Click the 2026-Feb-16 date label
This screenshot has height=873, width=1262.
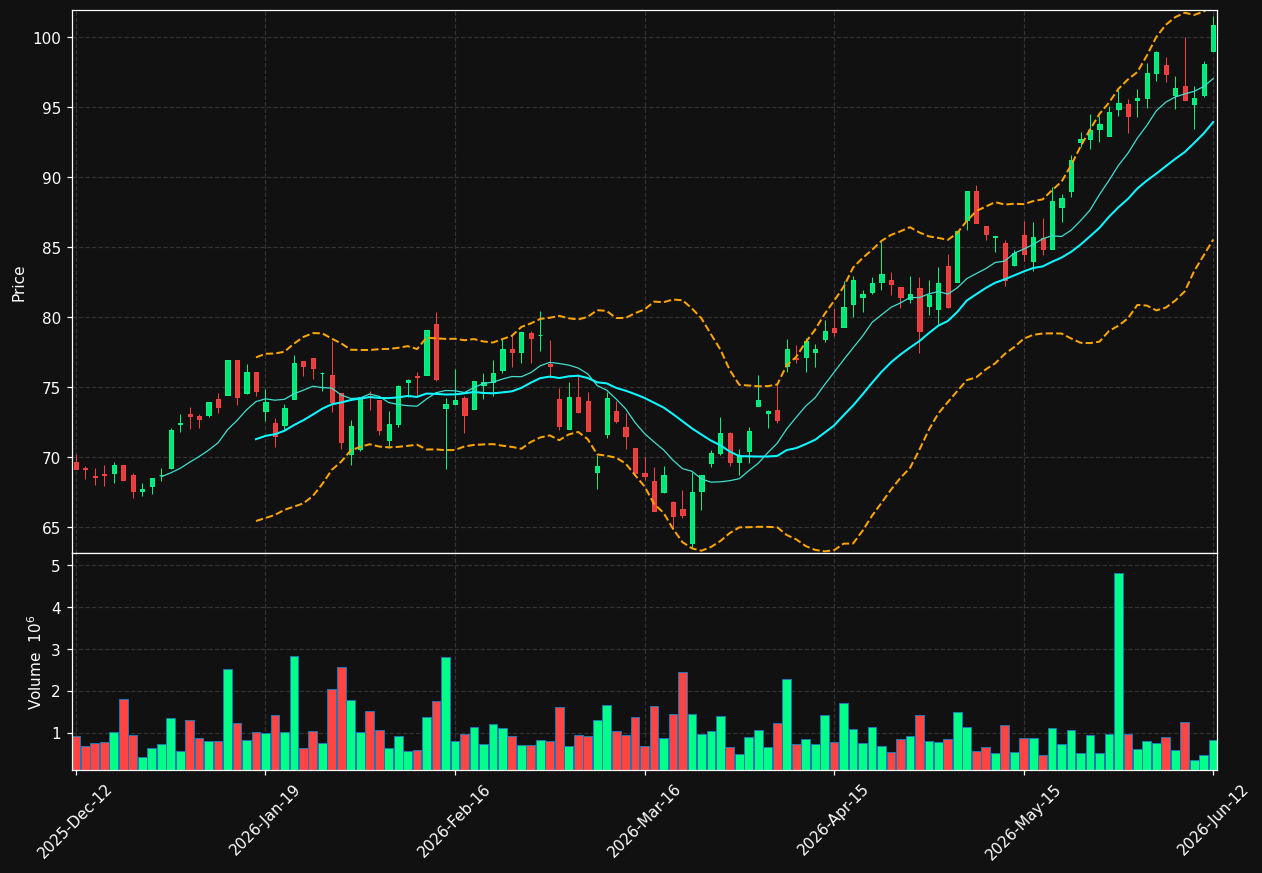pos(453,820)
